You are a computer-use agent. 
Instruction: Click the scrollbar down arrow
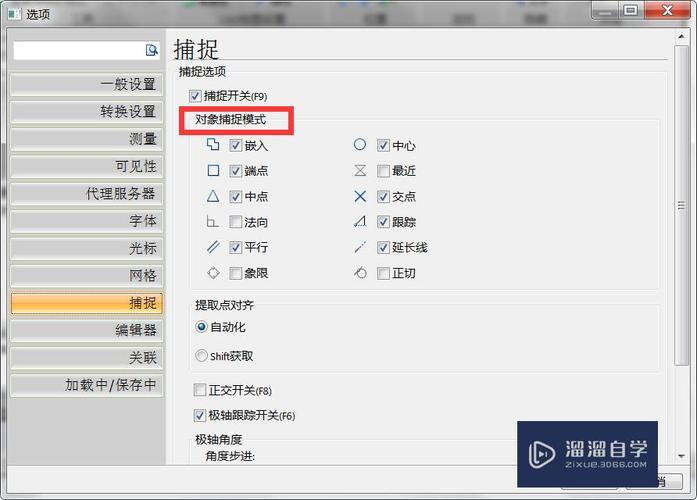[x=681, y=456]
